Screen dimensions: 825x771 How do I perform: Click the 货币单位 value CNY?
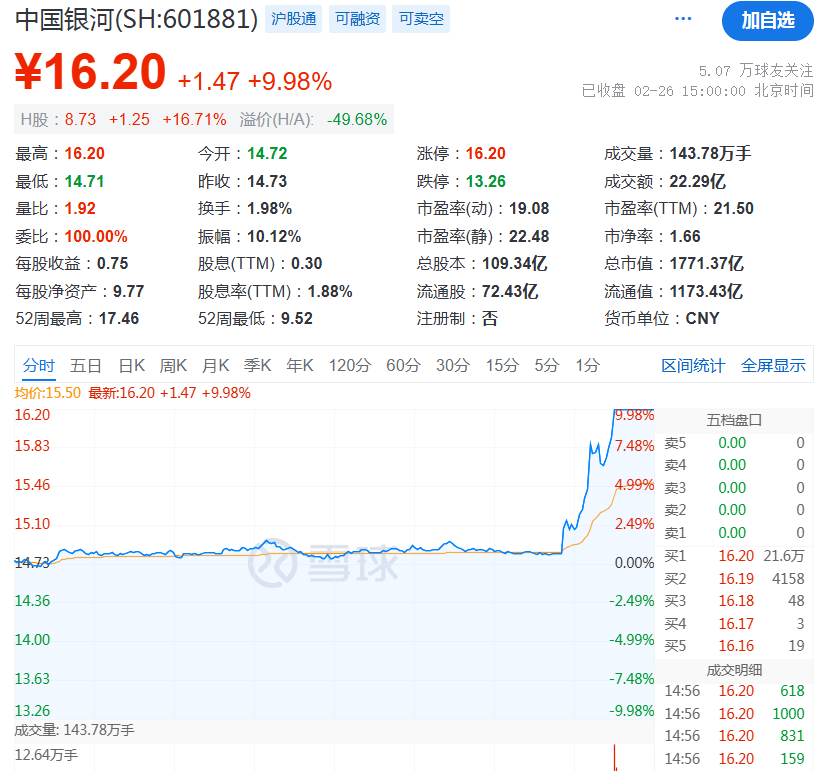point(702,318)
